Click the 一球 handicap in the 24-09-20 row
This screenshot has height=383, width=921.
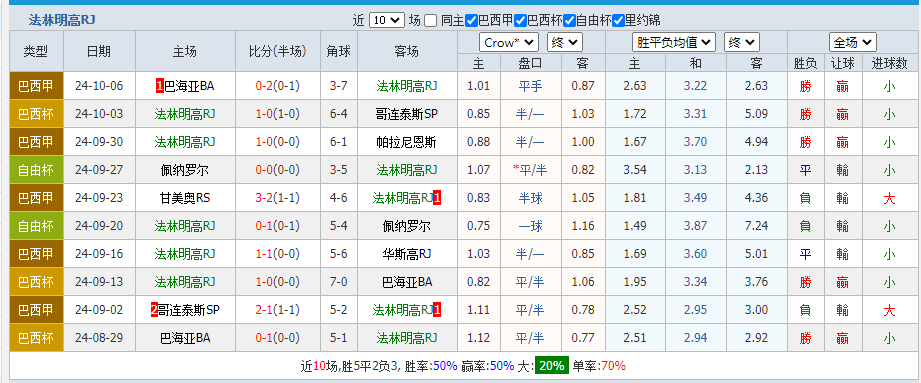tap(530, 226)
